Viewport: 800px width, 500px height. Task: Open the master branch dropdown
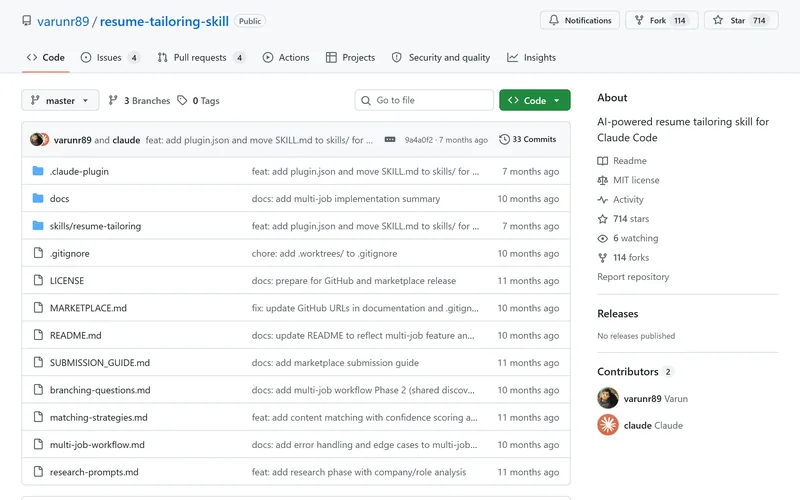60,101
